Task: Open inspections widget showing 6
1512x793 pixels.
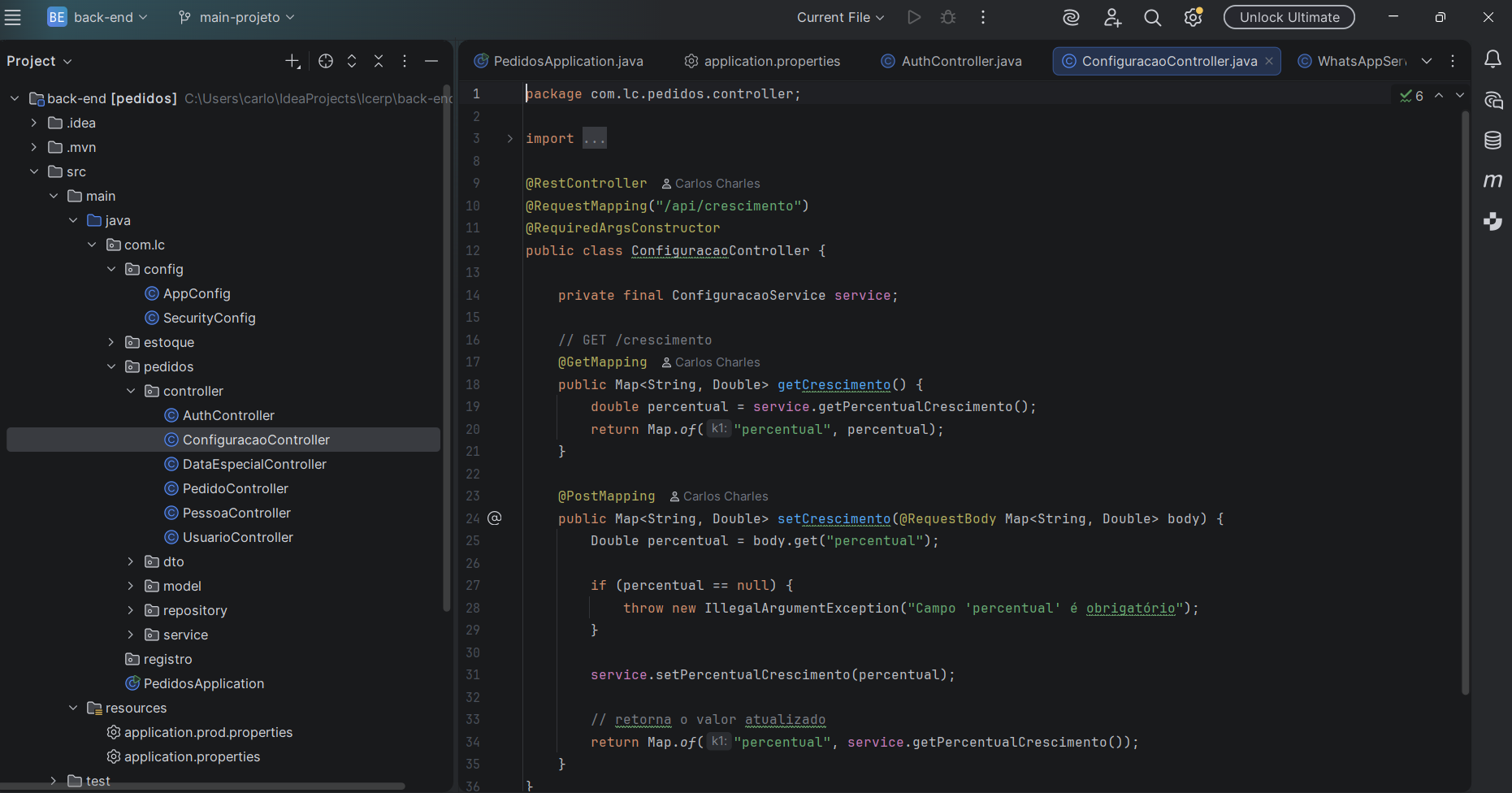Action: click(1411, 96)
